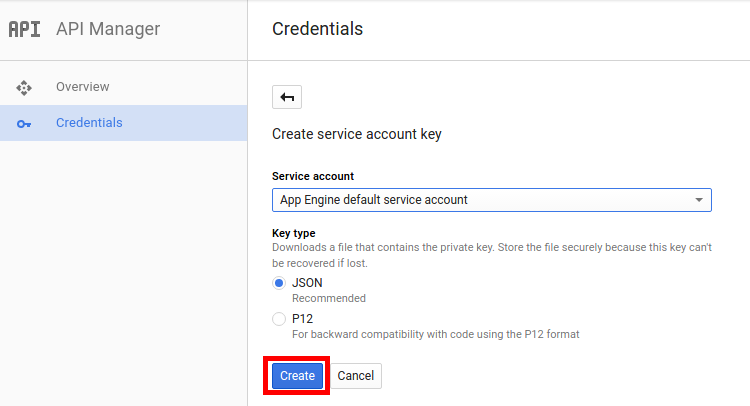
Task: Click the Cancel button
Action: [x=356, y=376]
